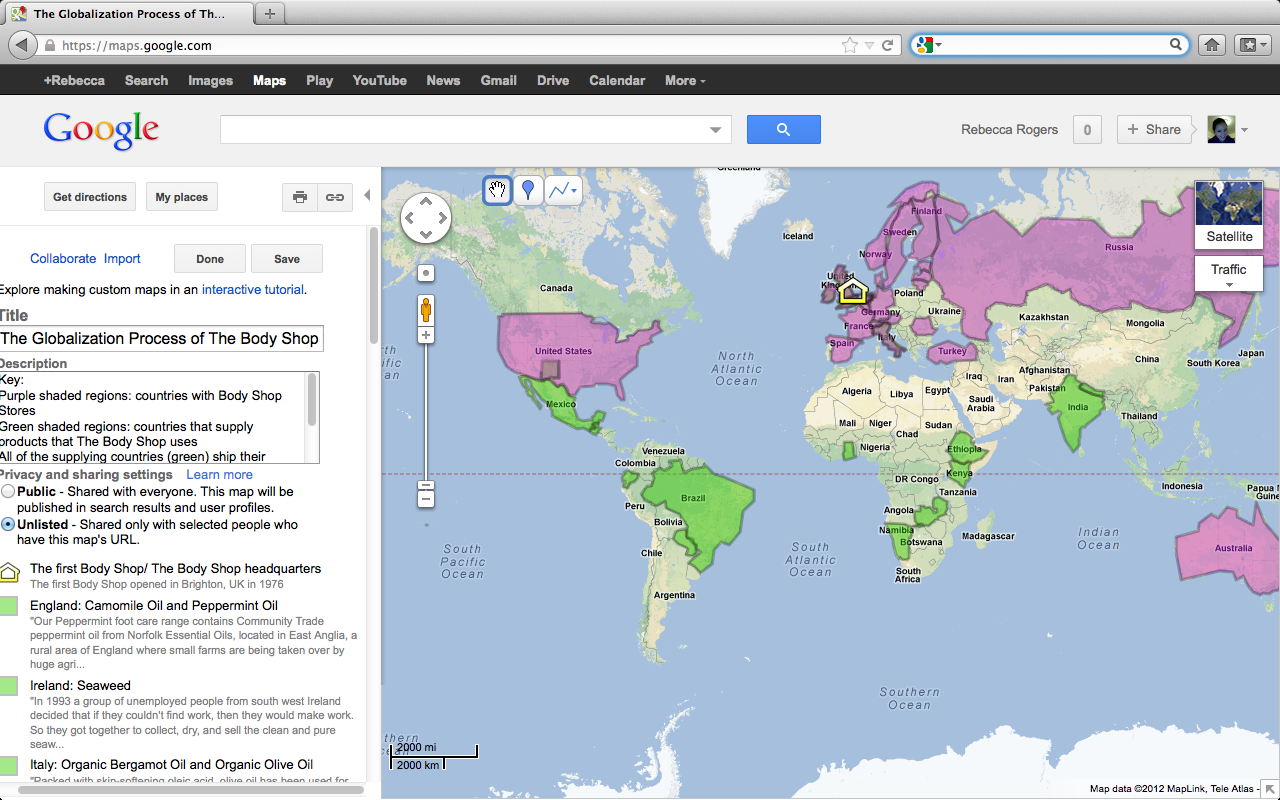Open Drive from the Google bar

tap(553, 80)
